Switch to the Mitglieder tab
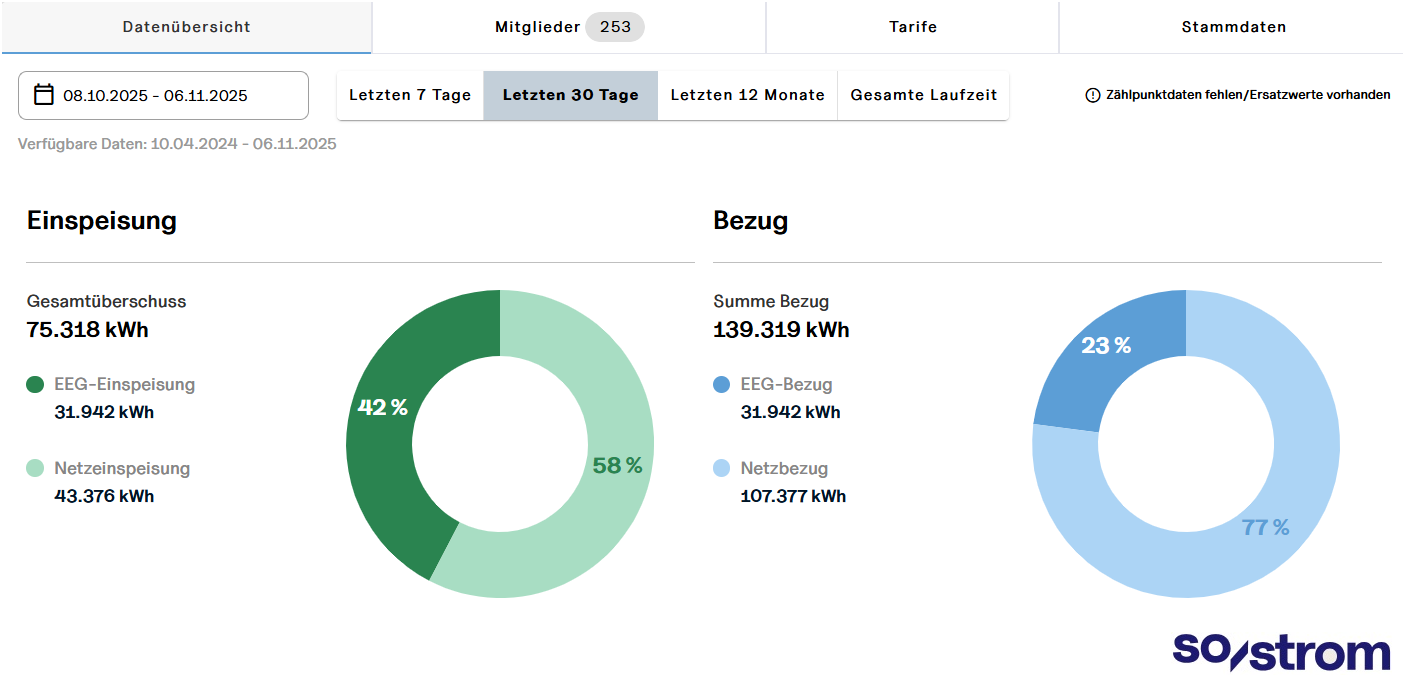The width and height of the screenshot is (1404, 687). click(x=537, y=27)
